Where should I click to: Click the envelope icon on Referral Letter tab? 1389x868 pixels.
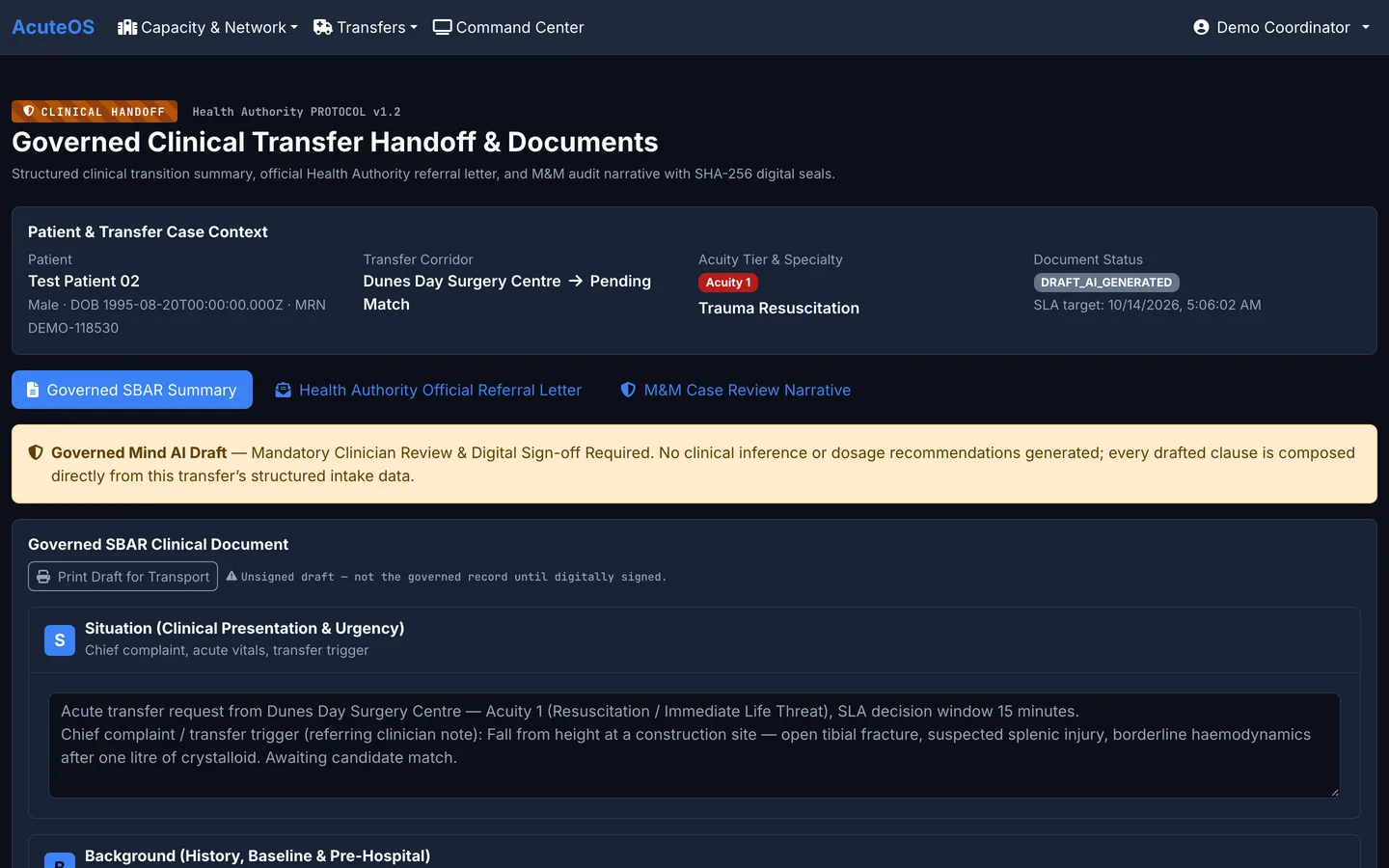283,390
